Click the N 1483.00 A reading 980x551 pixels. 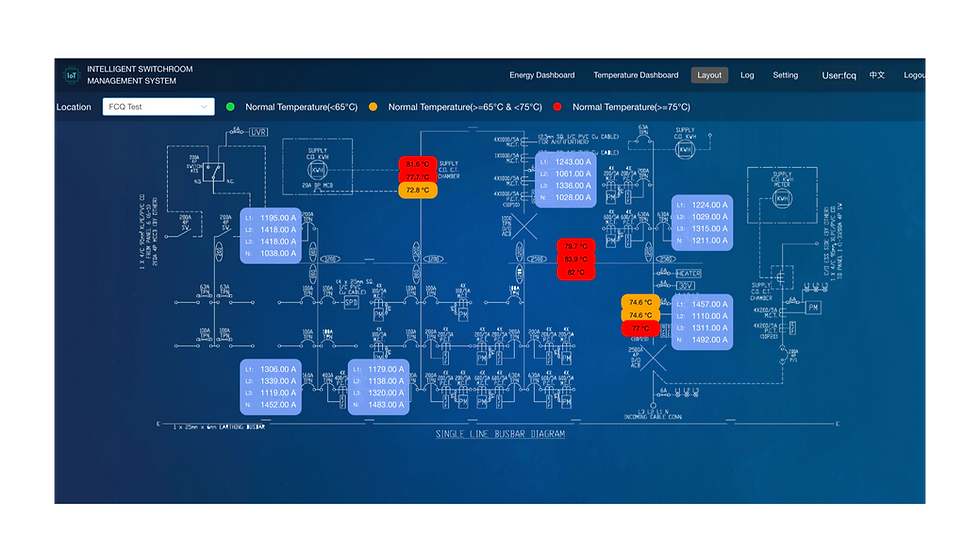[378, 405]
